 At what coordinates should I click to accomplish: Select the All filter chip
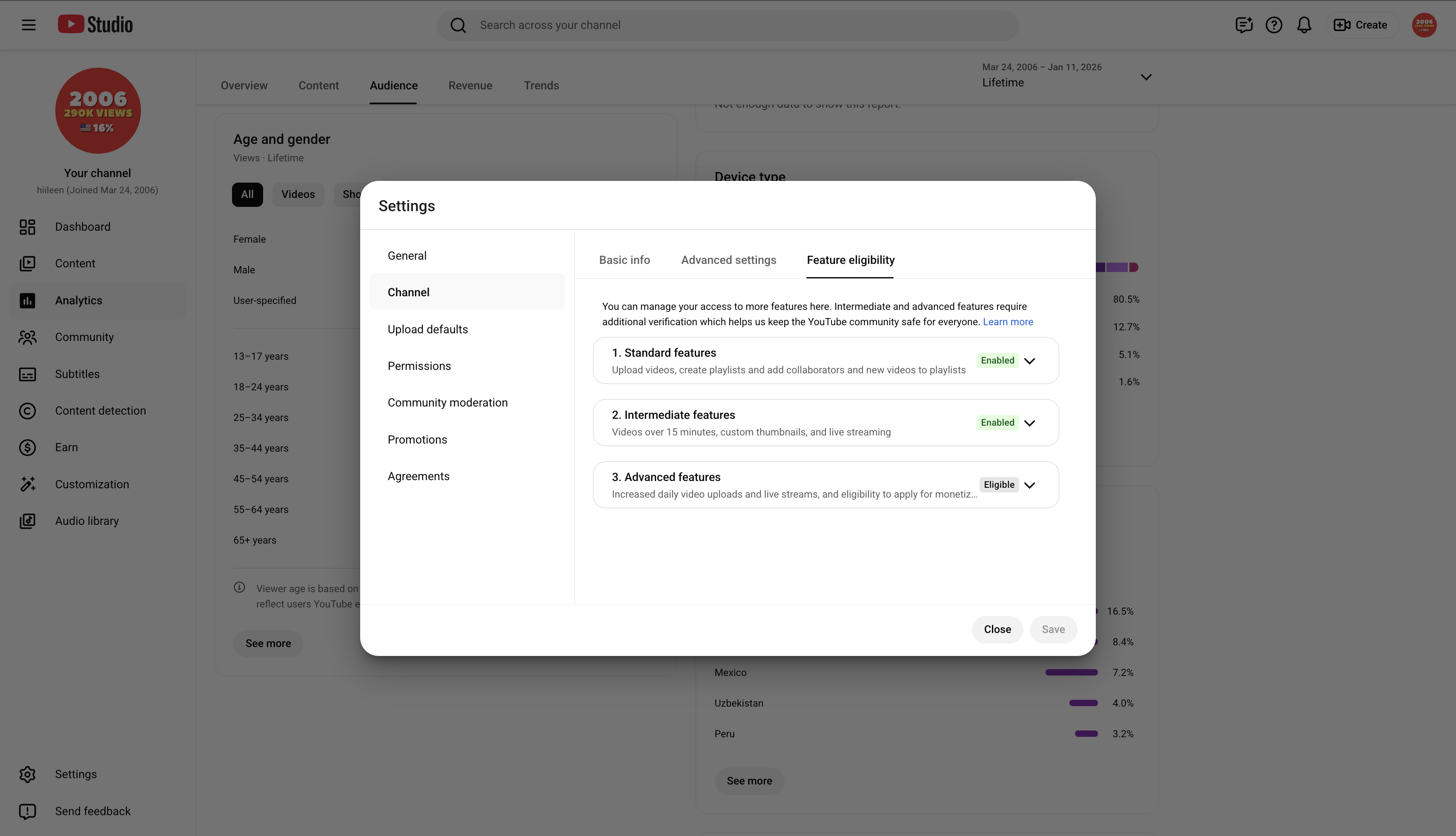247,195
